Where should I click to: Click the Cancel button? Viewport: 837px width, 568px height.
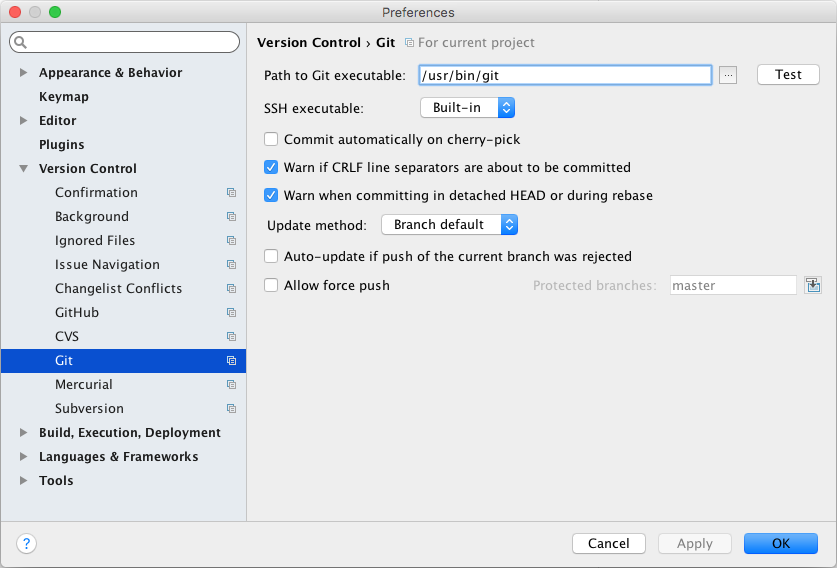point(608,543)
